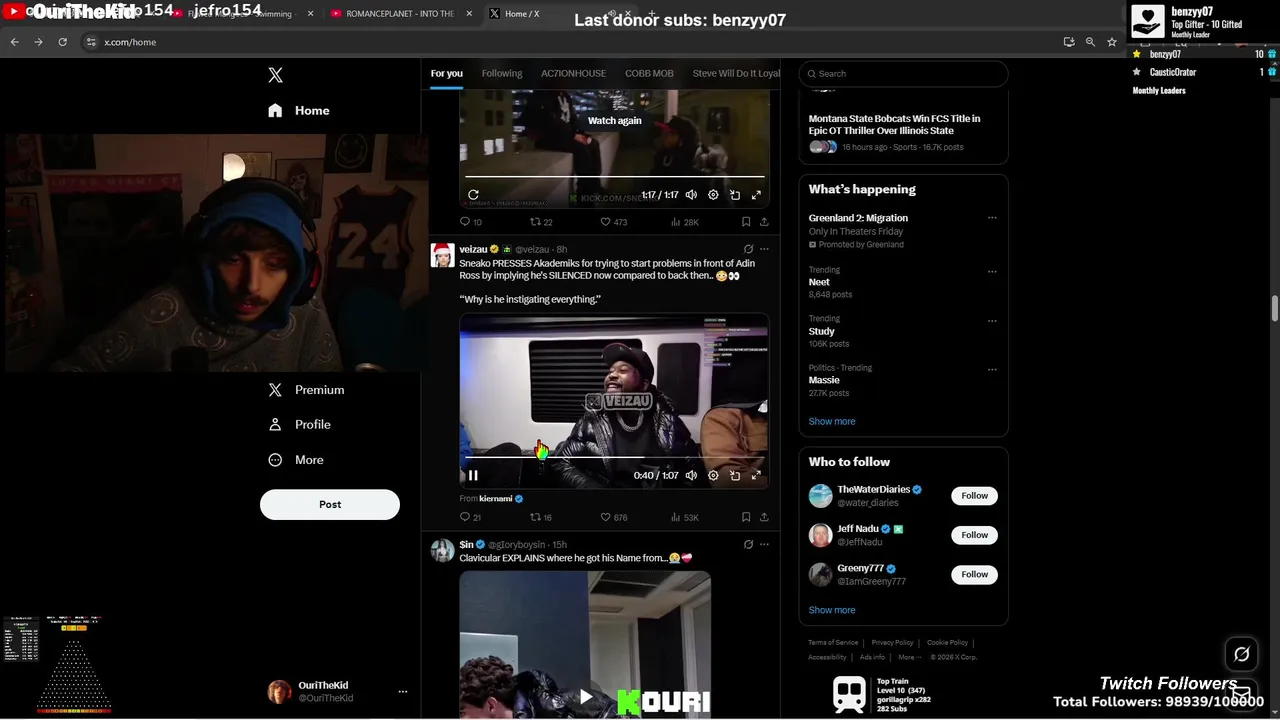This screenshot has width=1280, height=720.
Task: Expand the More footer links menu
Action: 909,657
